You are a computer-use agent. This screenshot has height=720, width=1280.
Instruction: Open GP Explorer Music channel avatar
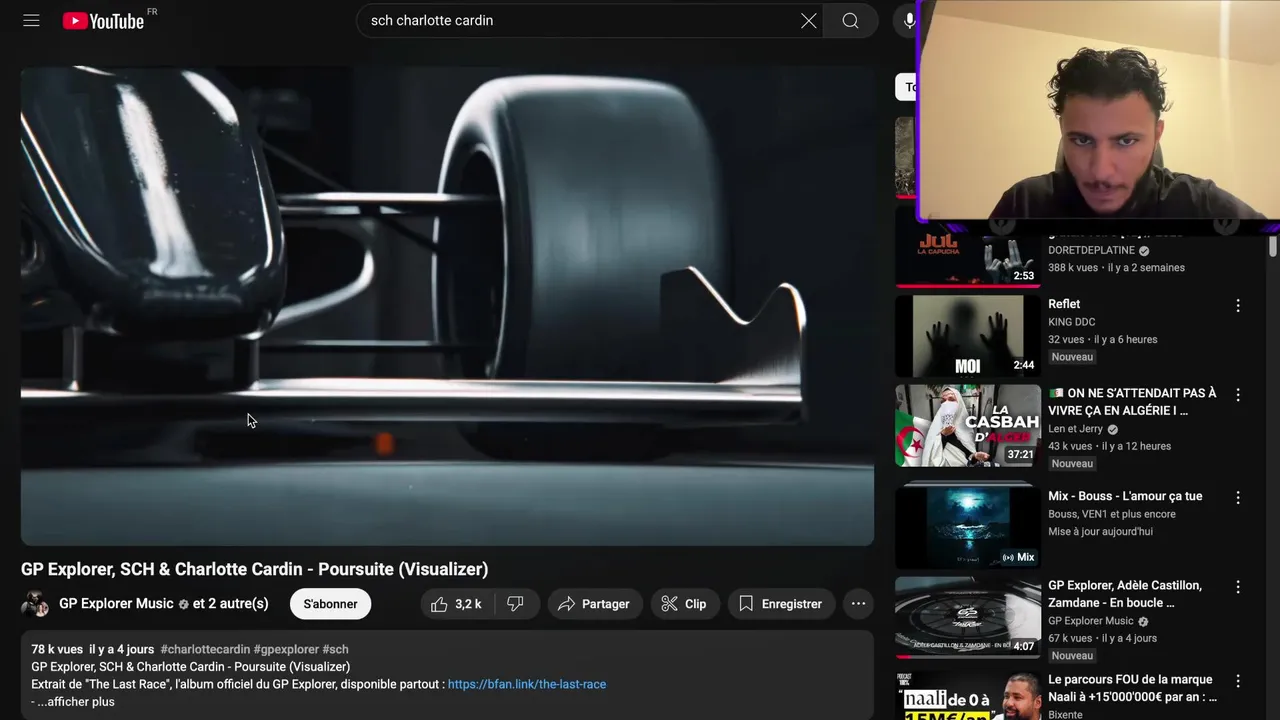pyautogui.click(x=35, y=604)
